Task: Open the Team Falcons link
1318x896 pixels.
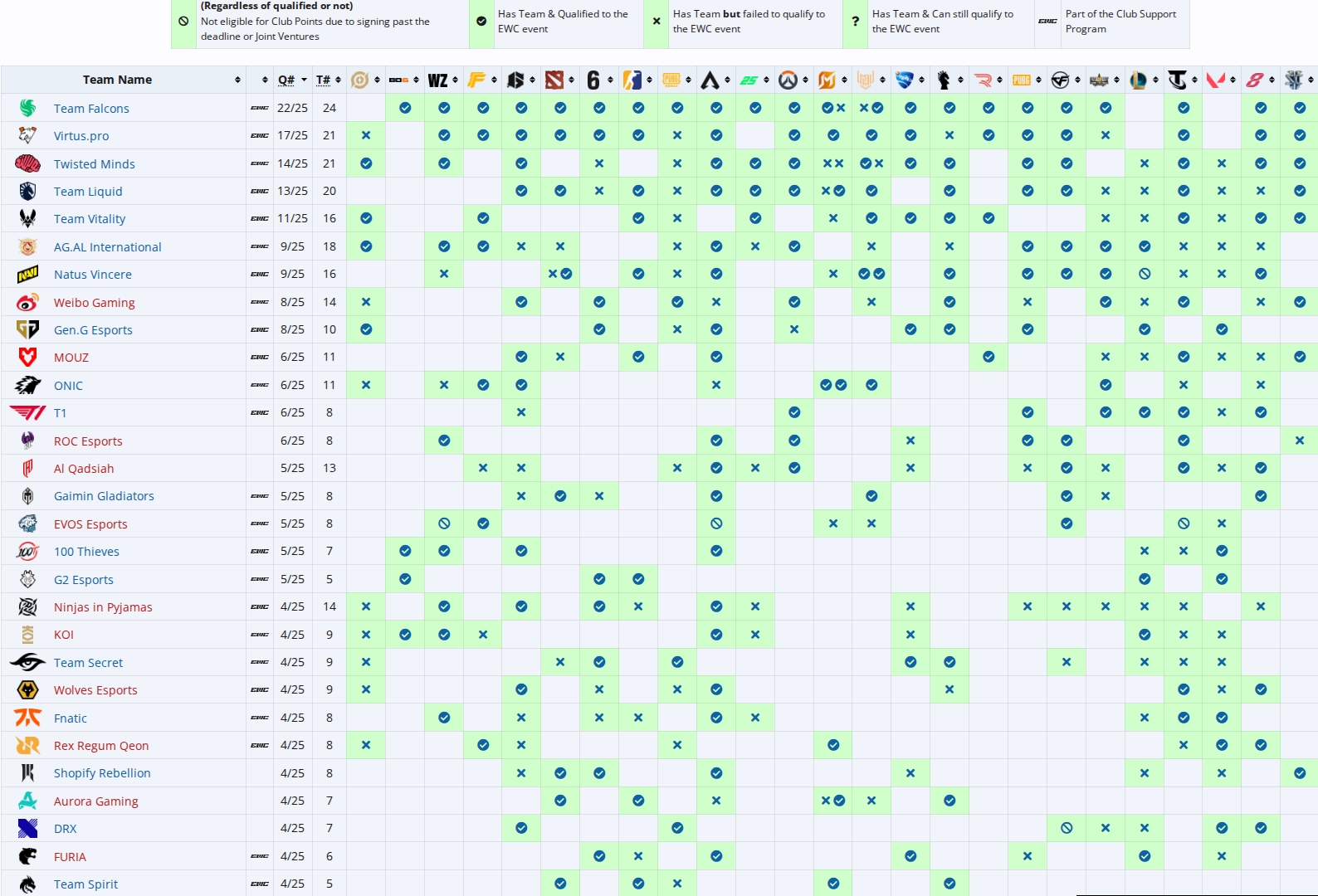Action: pos(91,109)
